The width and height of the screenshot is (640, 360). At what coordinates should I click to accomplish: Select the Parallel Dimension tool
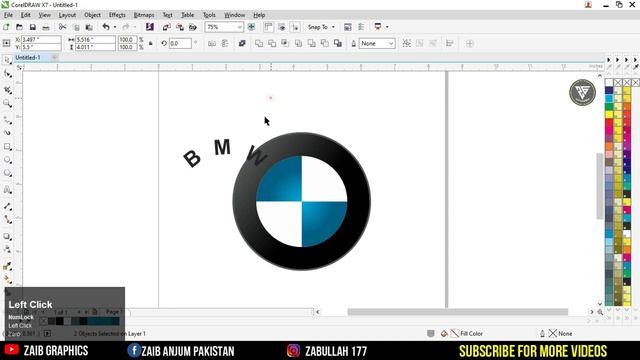point(7,206)
